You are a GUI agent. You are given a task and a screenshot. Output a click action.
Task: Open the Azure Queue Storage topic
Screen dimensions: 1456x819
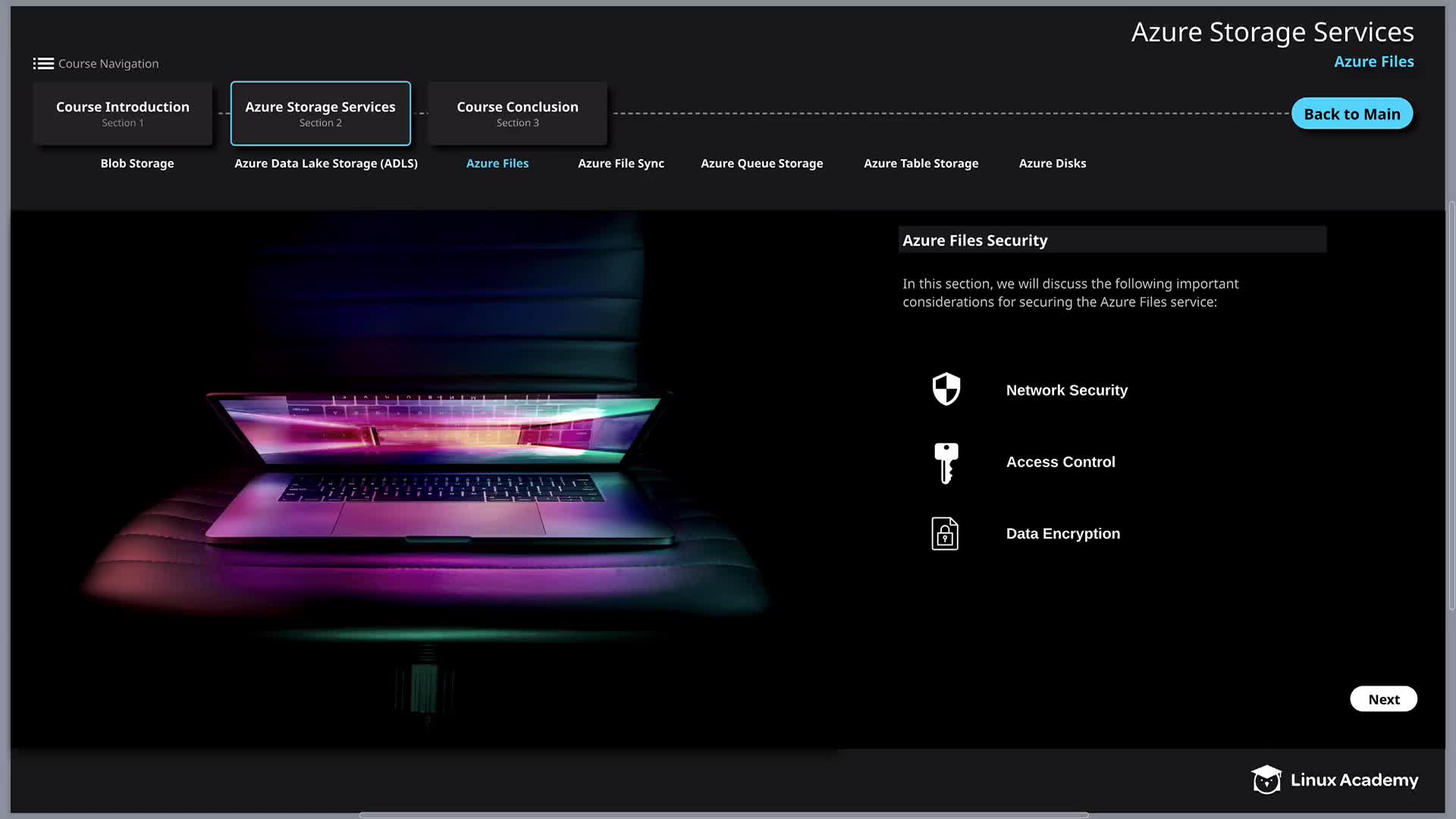[x=761, y=164]
